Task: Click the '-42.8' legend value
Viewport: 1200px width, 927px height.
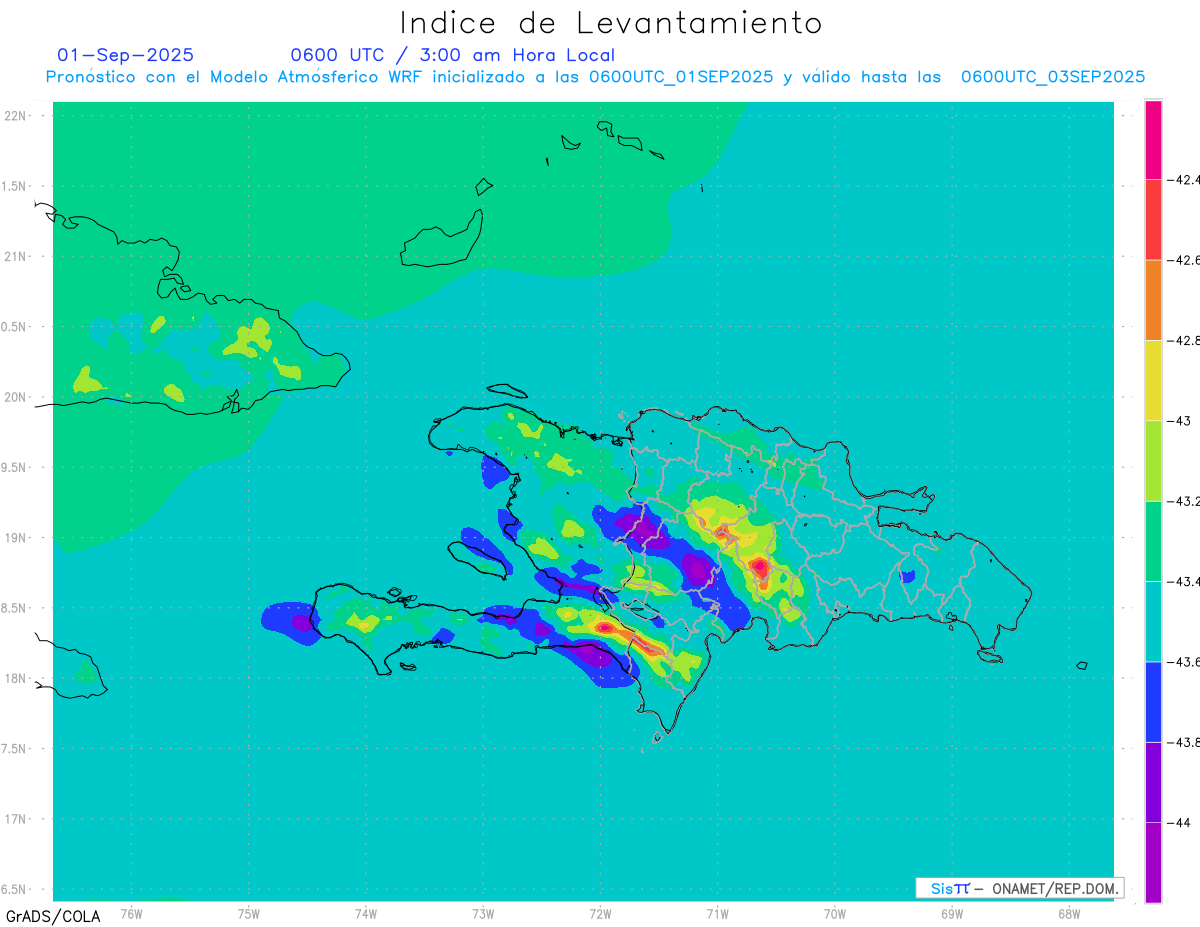Action: point(1184,340)
